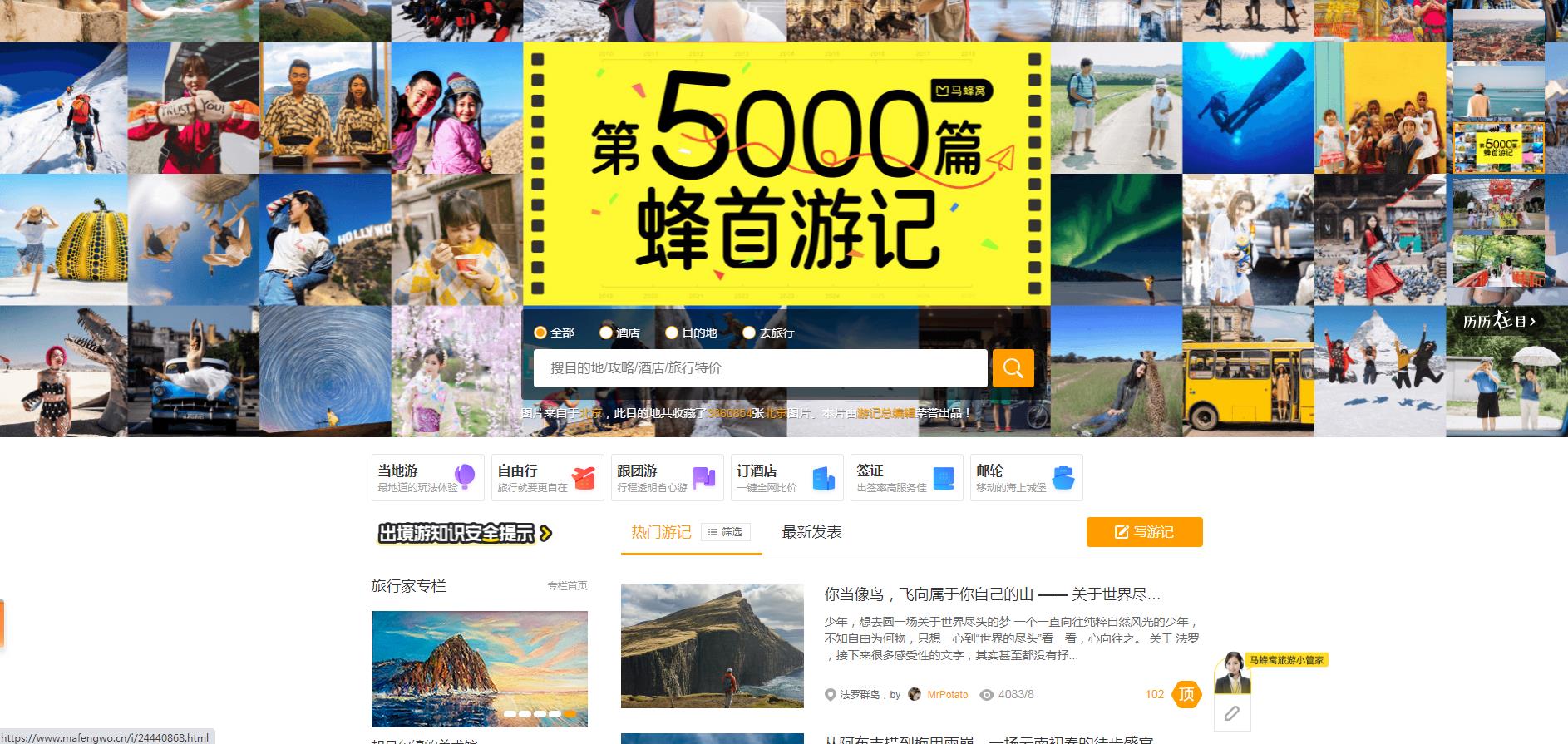Click the 自由行 red gift icon
This screenshot has width=1568, height=744.
pyautogui.click(x=584, y=477)
